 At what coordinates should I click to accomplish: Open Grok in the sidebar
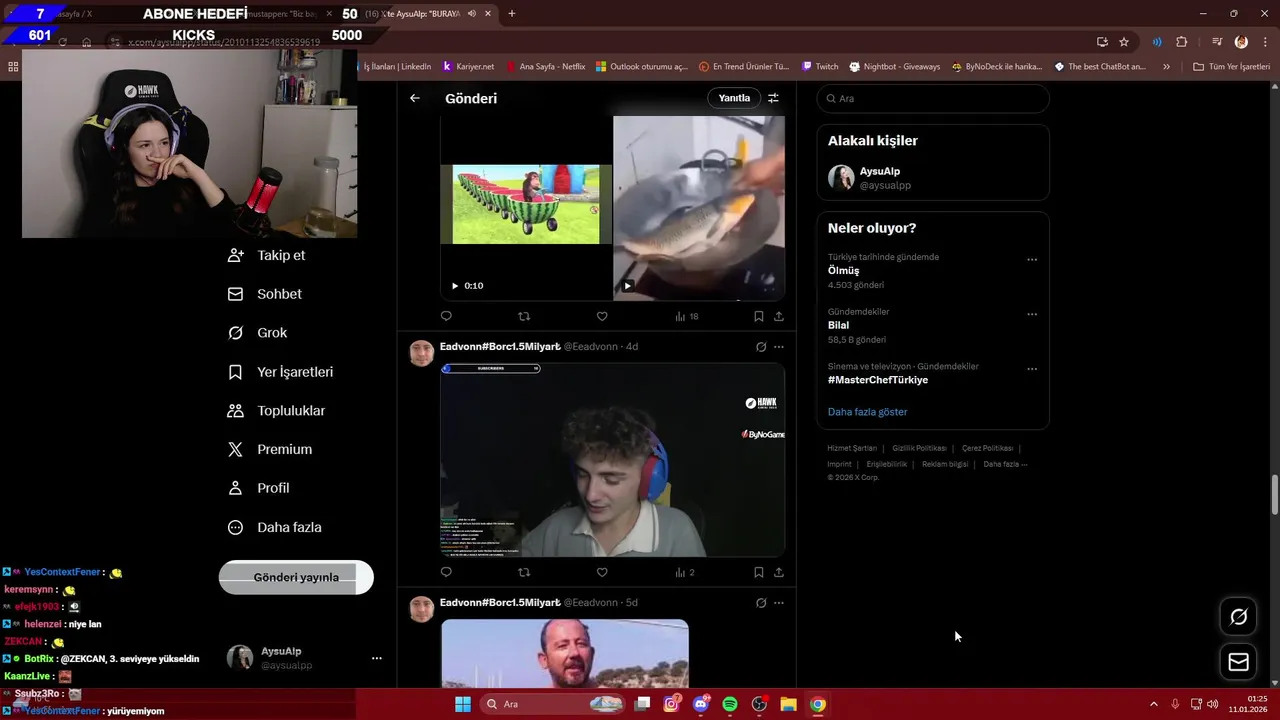tap(257, 333)
